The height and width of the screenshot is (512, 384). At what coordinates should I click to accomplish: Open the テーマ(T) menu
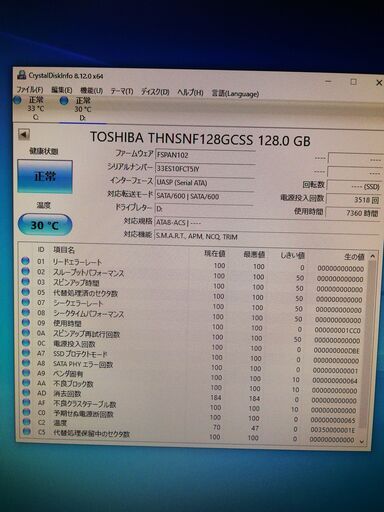point(122,91)
